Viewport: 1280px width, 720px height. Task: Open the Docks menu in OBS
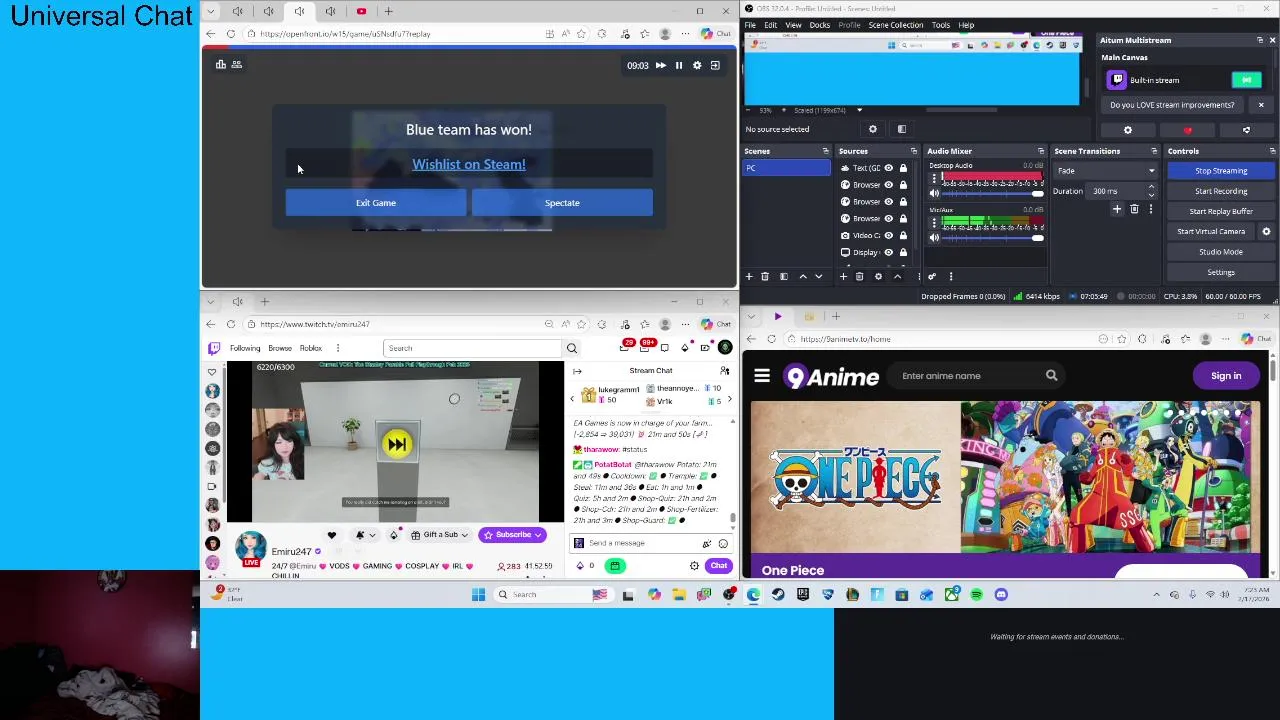(x=820, y=25)
